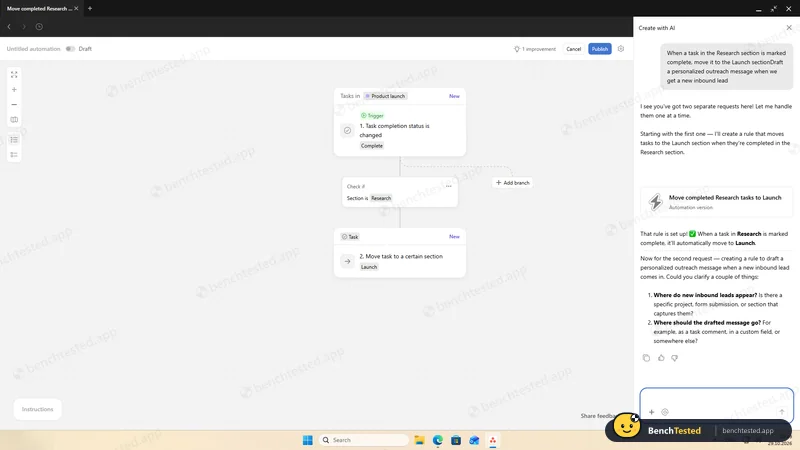Switch to numbered list layout icon

[14, 140]
